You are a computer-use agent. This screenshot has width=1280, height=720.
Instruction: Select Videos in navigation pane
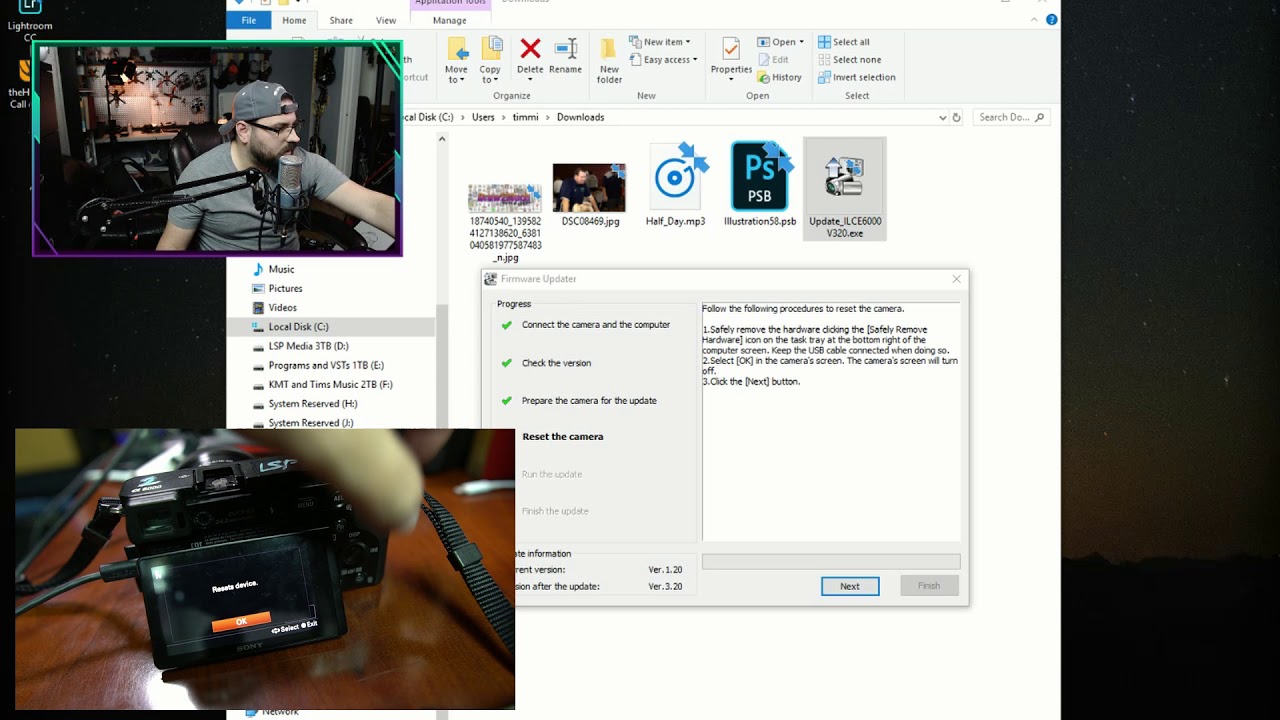tap(282, 307)
